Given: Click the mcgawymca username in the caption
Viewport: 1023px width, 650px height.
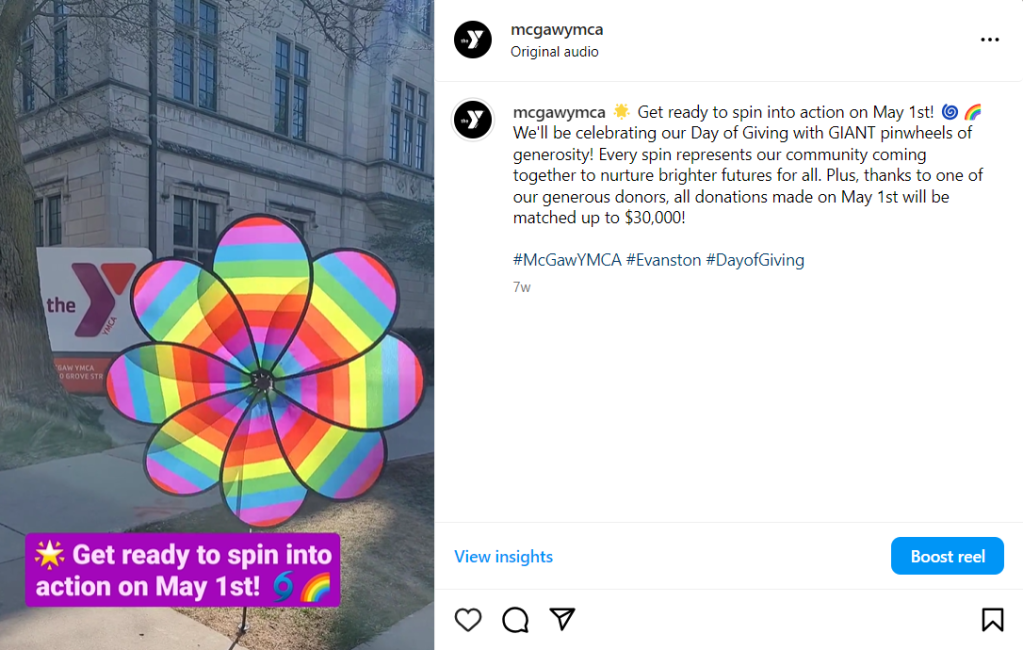Looking at the screenshot, I should point(559,111).
